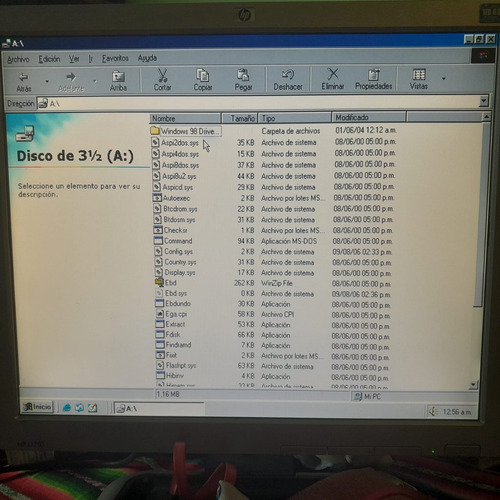The height and width of the screenshot is (500, 500).
Task: Expand the Dirección address bar dropdown
Action: (x=483, y=101)
